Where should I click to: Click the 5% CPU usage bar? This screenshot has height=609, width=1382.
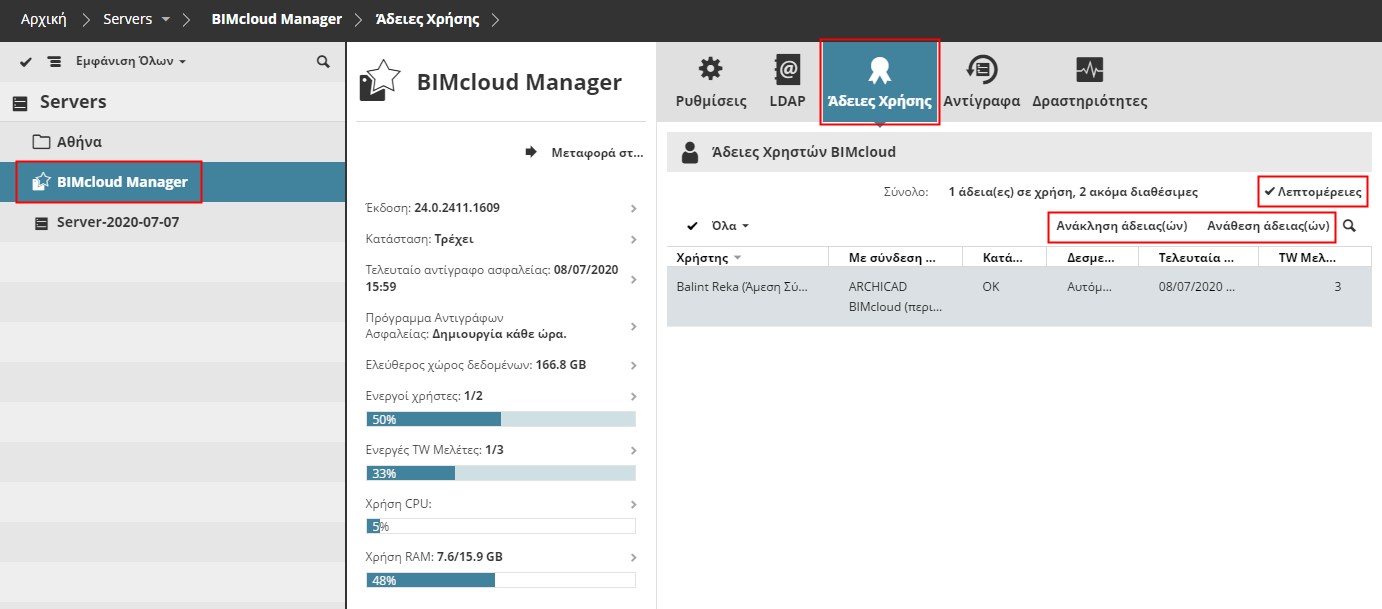[x=501, y=526]
